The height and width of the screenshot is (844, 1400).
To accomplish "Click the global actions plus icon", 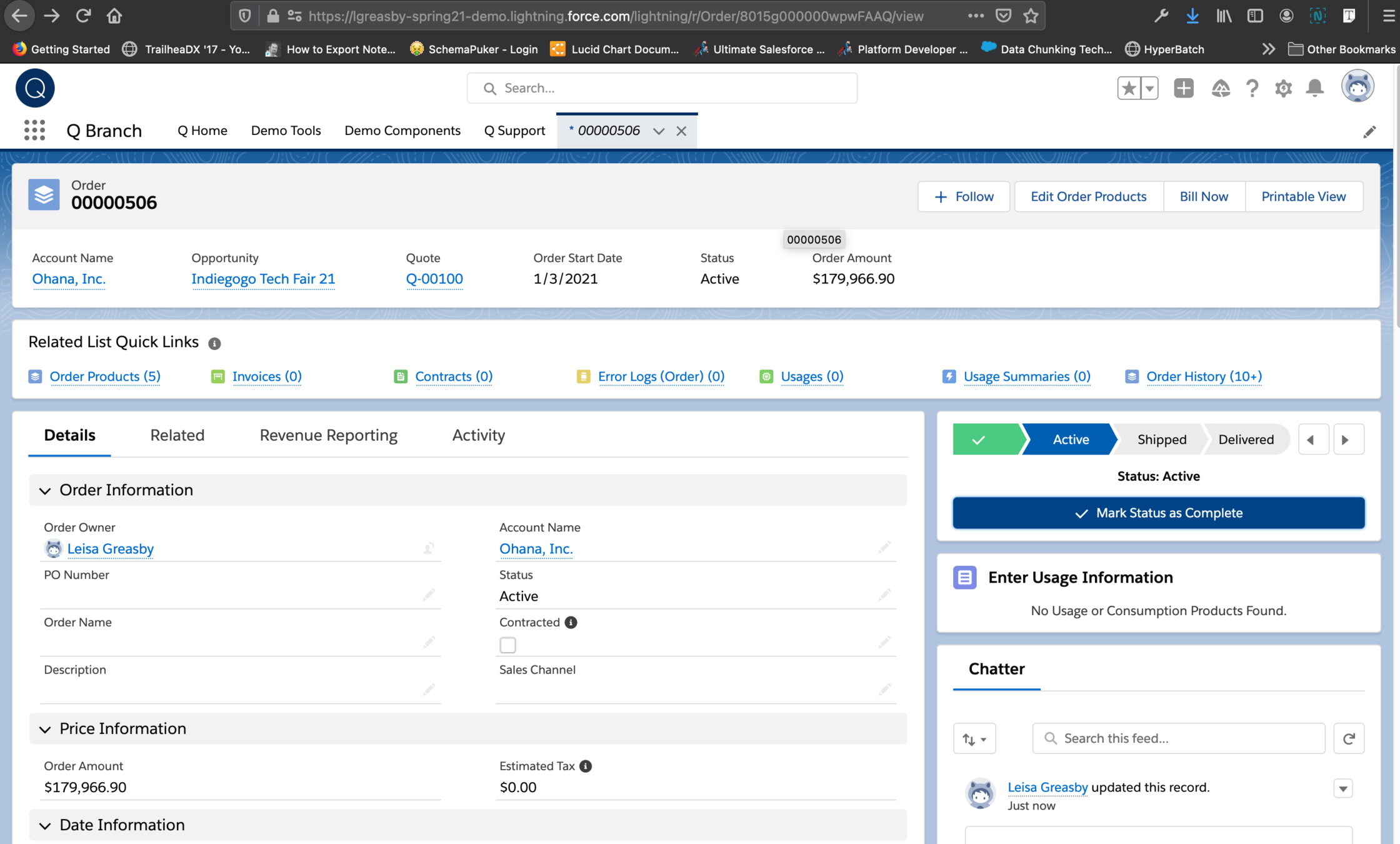I will click(1183, 88).
